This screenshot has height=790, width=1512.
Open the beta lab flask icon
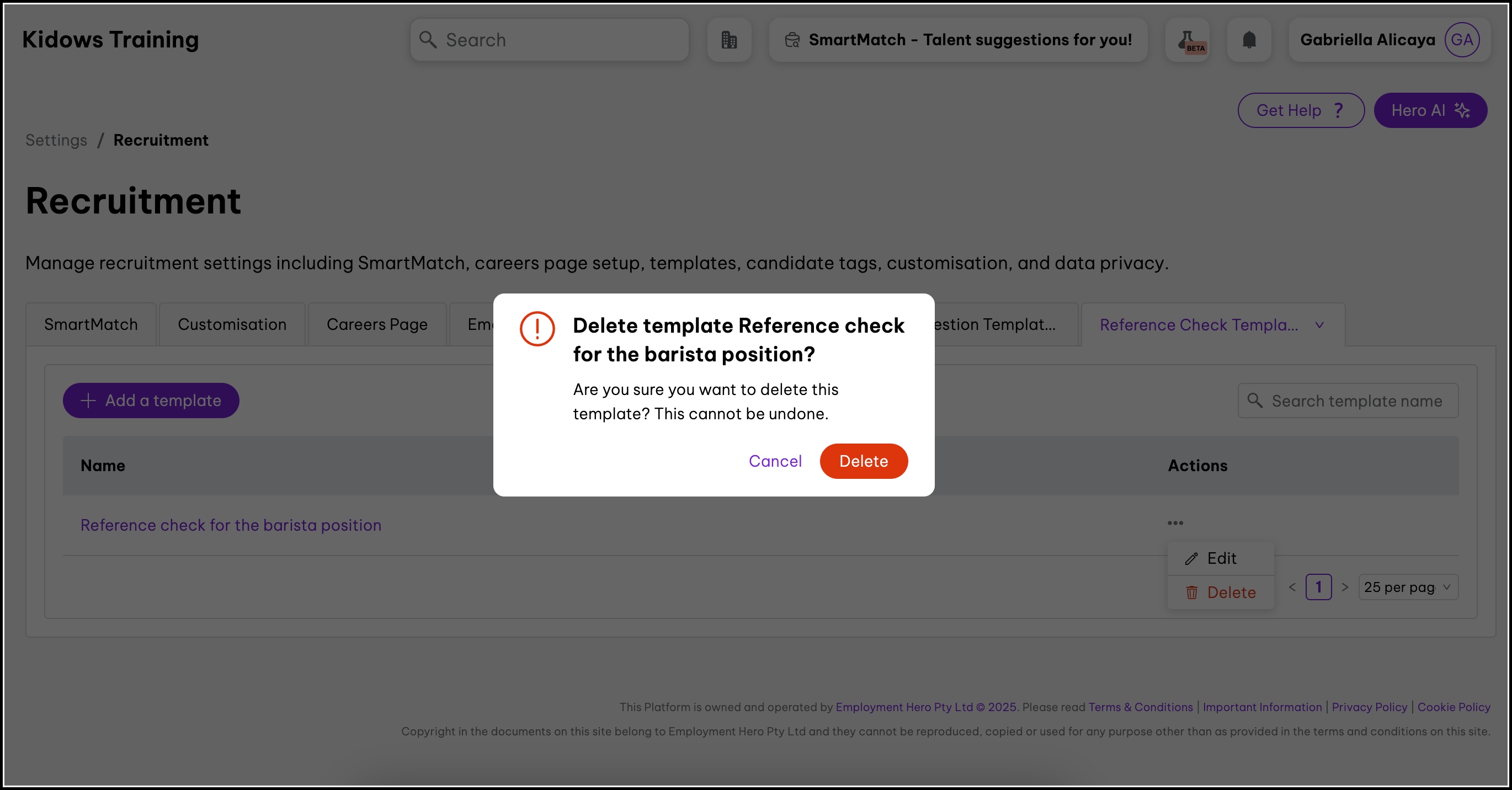click(1188, 40)
